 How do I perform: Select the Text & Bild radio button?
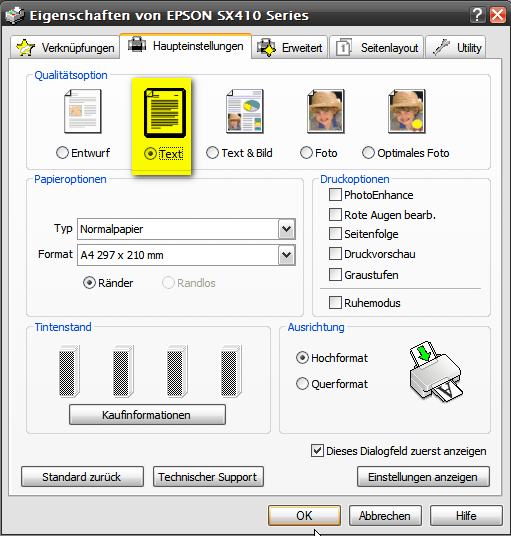point(212,152)
